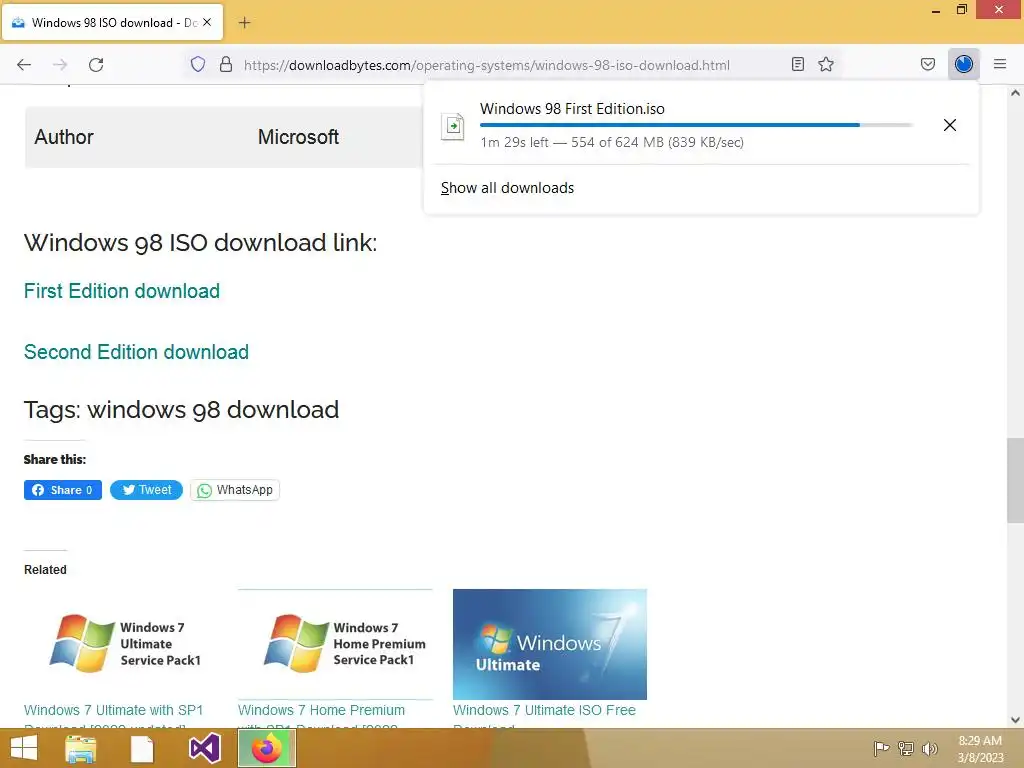Open Show all downloads
Image resolution: width=1024 pixels, height=768 pixels.
tap(507, 188)
